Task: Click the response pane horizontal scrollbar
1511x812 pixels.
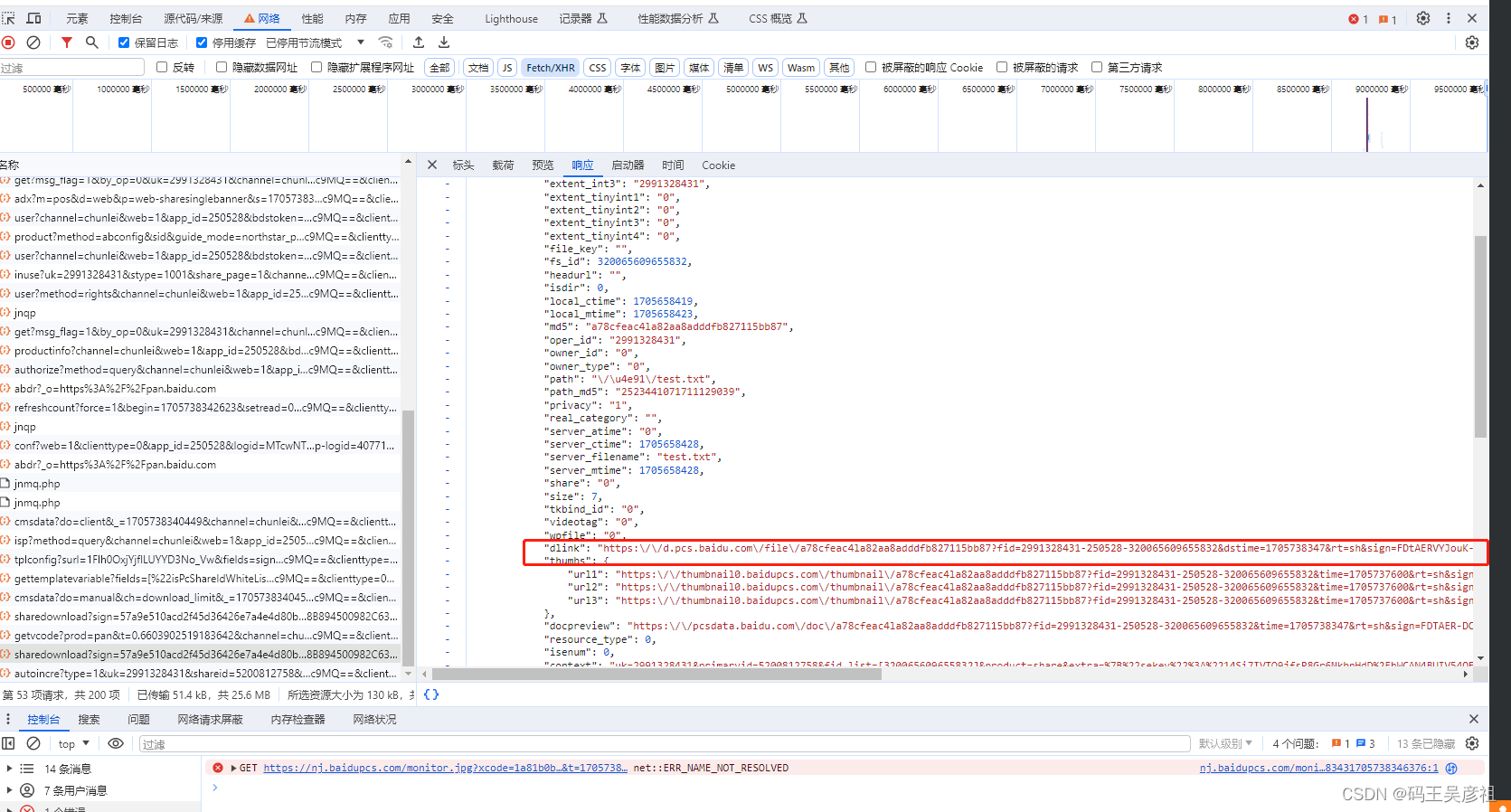Action: coord(656,674)
